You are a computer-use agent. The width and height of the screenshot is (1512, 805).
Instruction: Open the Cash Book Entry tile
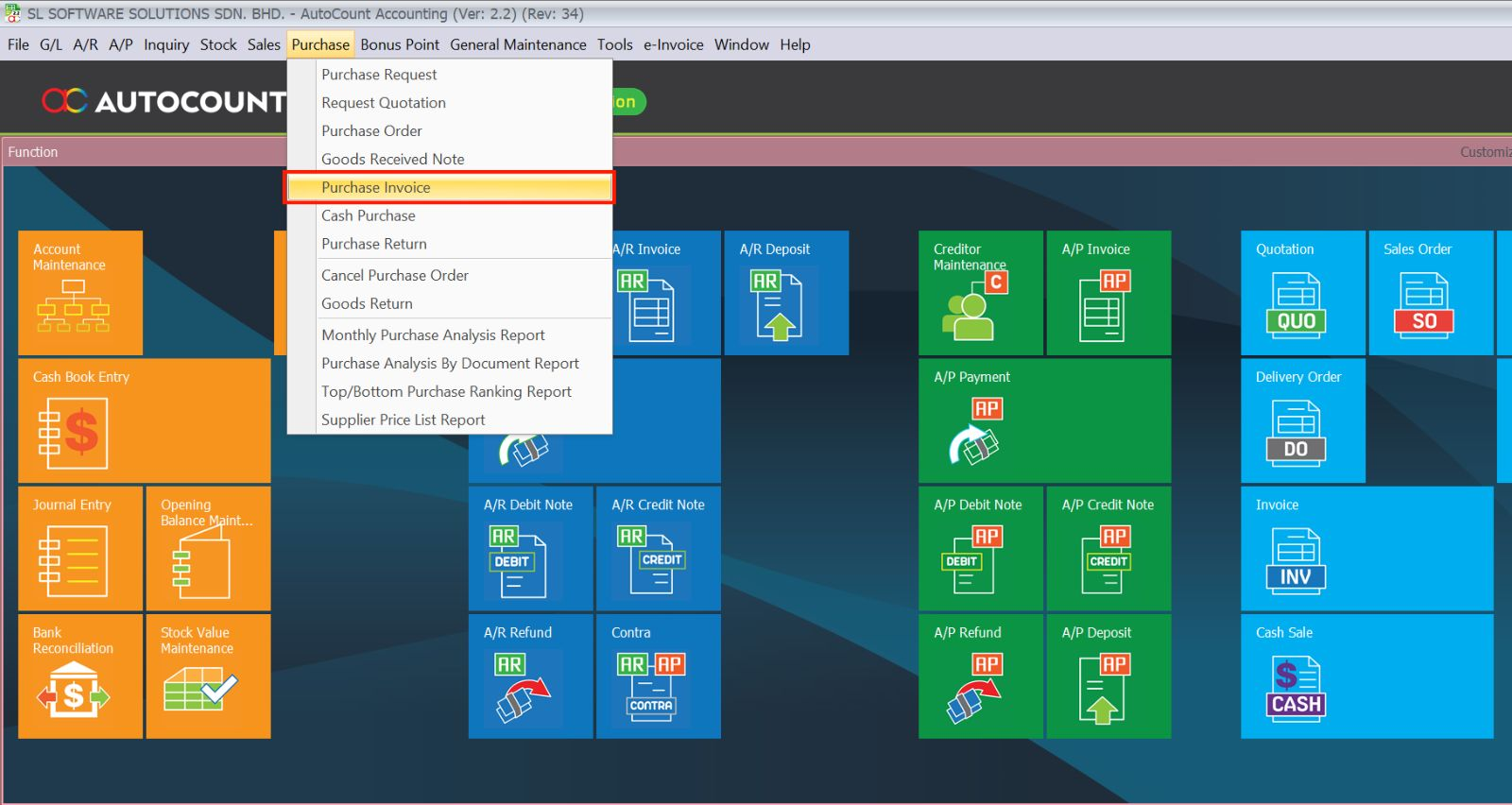coord(144,420)
